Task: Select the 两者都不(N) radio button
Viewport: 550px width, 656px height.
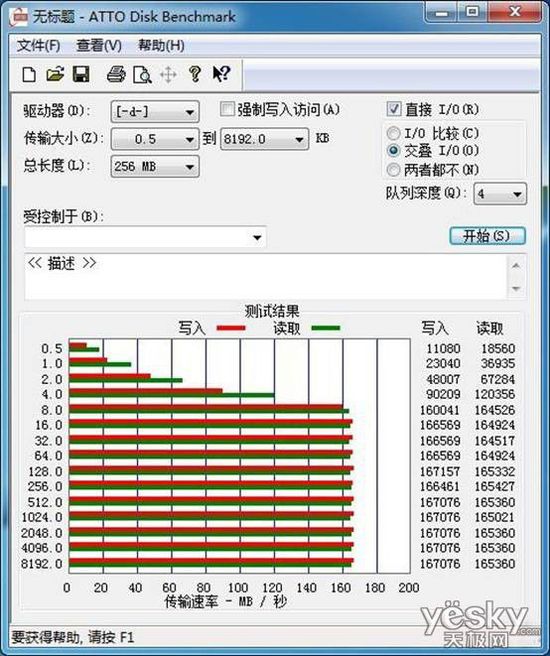Action: [393, 170]
